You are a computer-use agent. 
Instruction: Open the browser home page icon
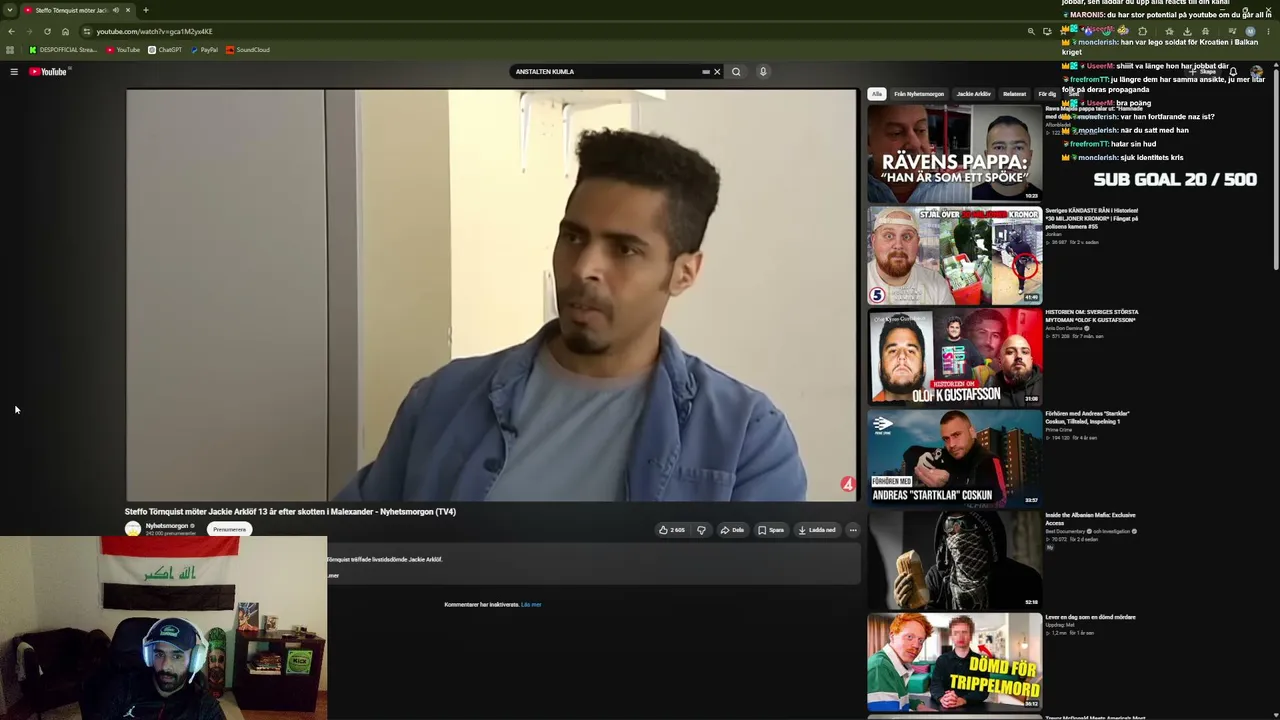(x=66, y=31)
